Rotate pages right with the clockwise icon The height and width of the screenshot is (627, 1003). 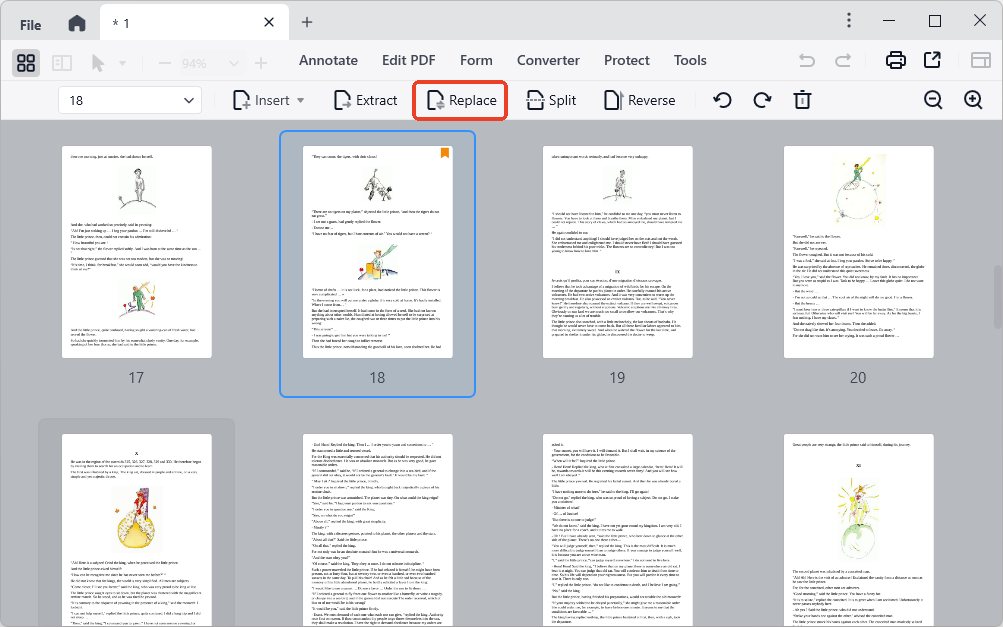pyautogui.click(x=762, y=100)
